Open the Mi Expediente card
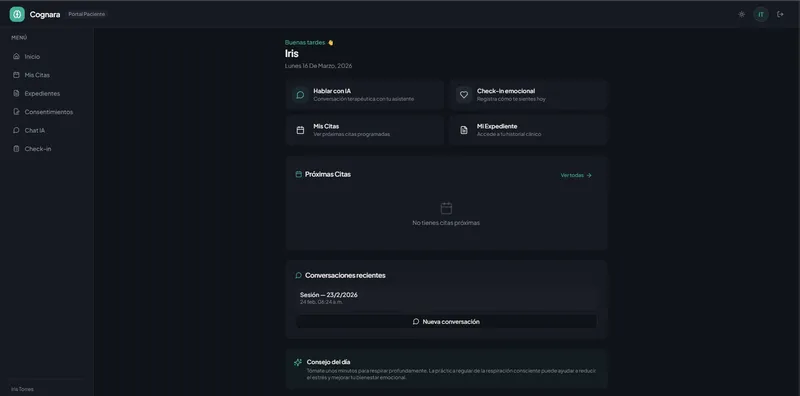Viewport: 800px width, 396px height. click(529, 130)
